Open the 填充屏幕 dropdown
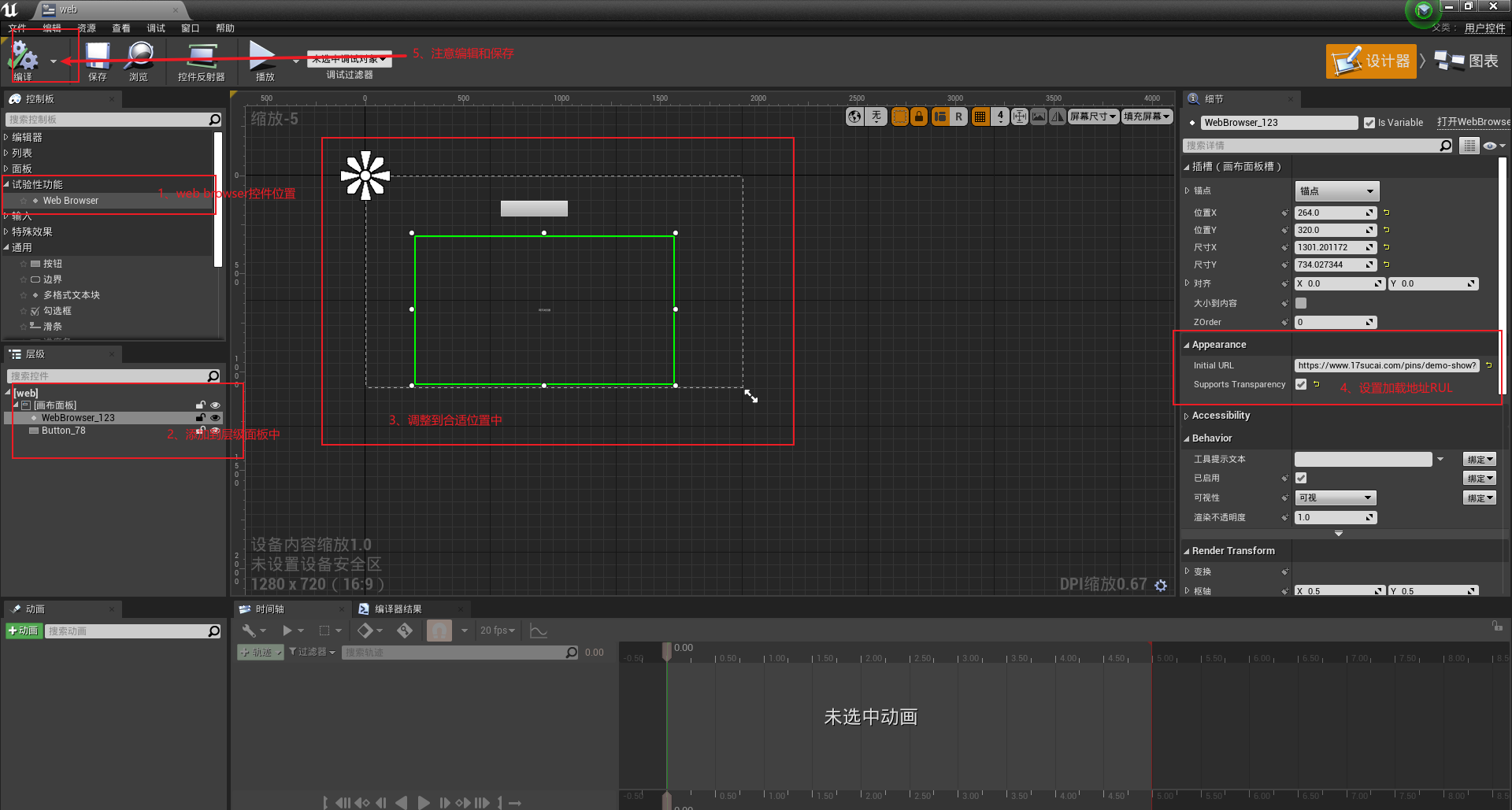The image size is (1512, 810). click(1147, 116)
